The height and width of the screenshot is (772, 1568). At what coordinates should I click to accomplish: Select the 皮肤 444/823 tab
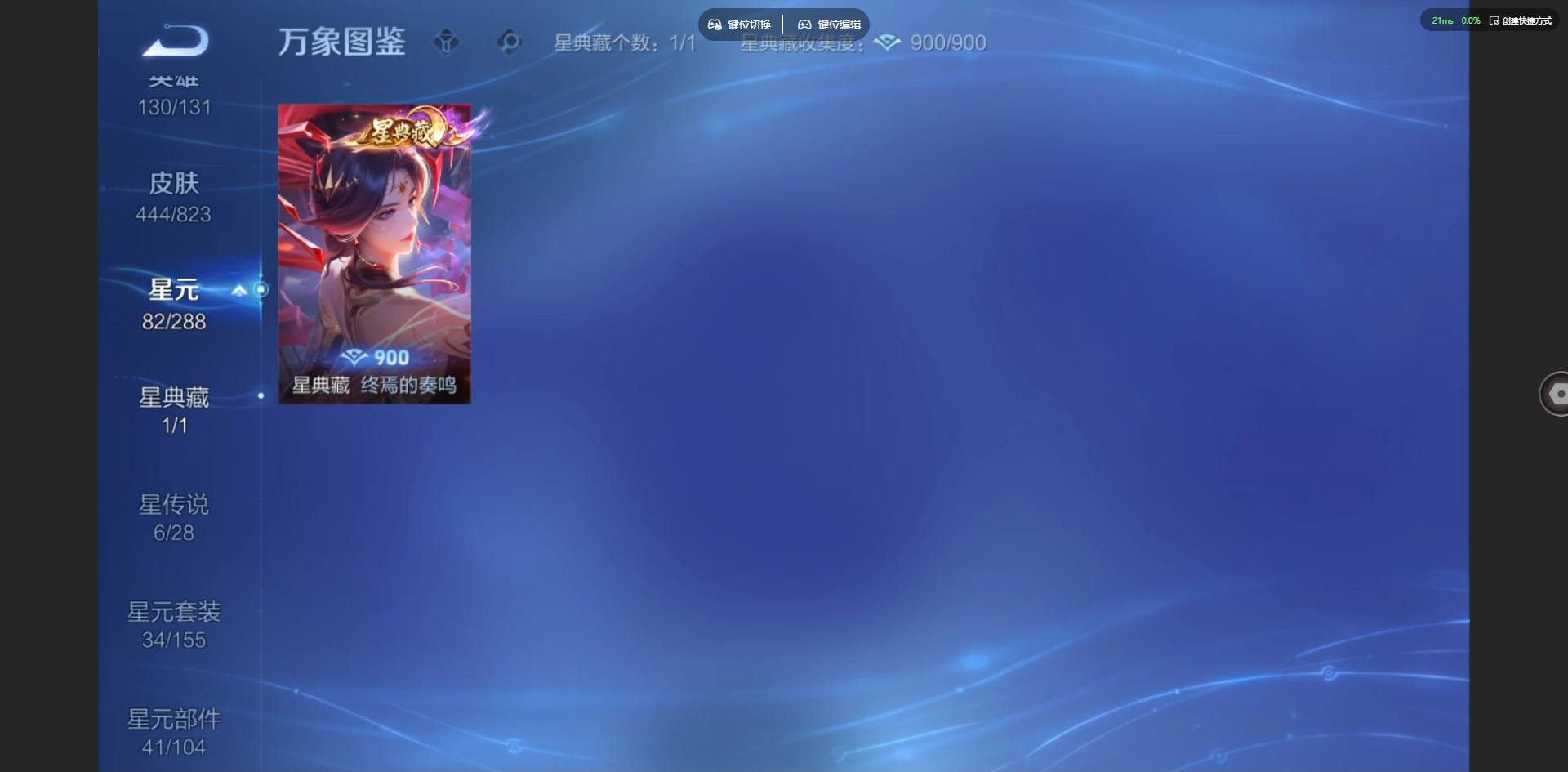(174, 198)
